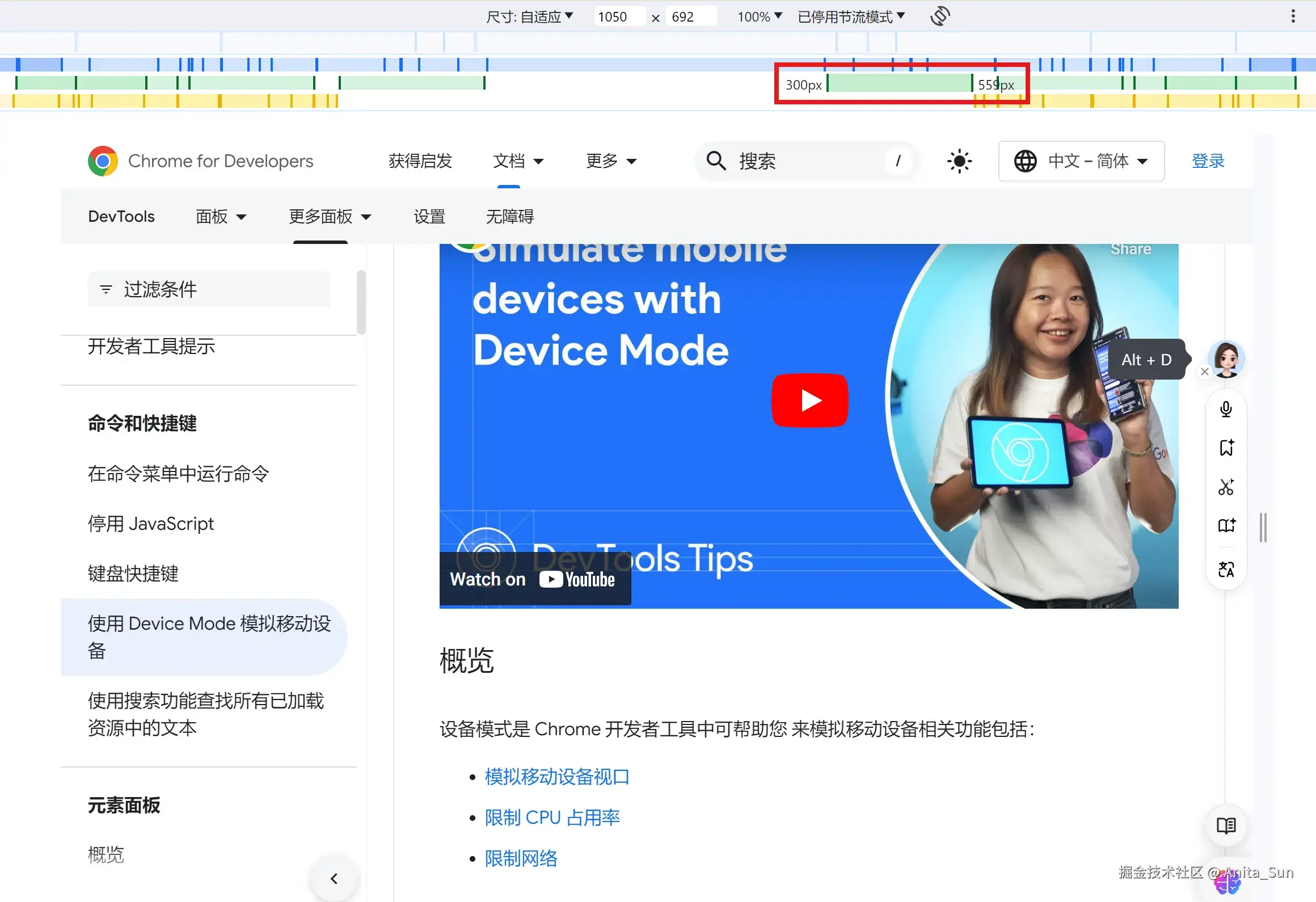Select the microphone icon in the assistant sidebar
This screenshot has width=1316, height=902.
tap(1226, 409)
